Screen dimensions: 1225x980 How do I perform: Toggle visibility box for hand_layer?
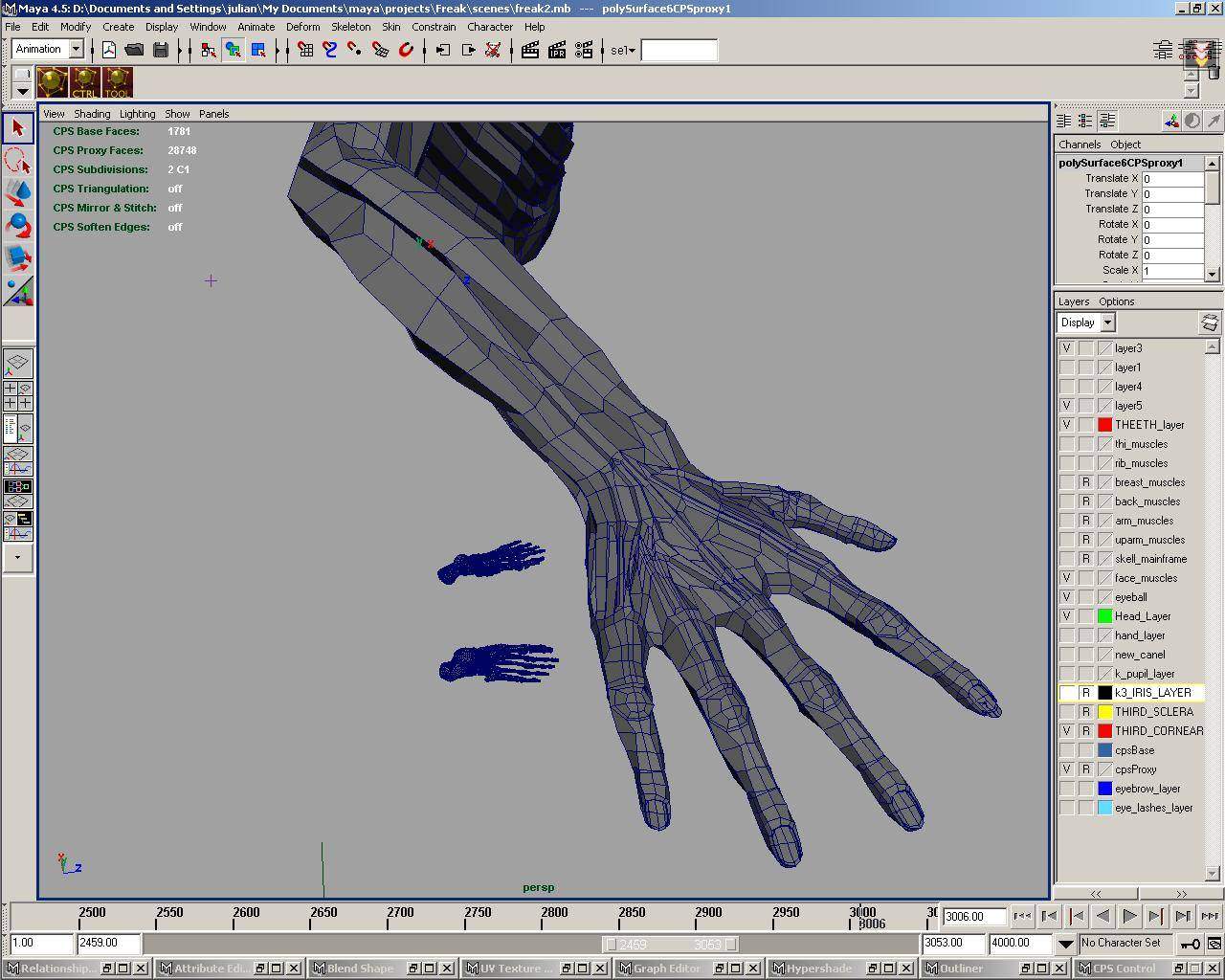coord(1066,635)
